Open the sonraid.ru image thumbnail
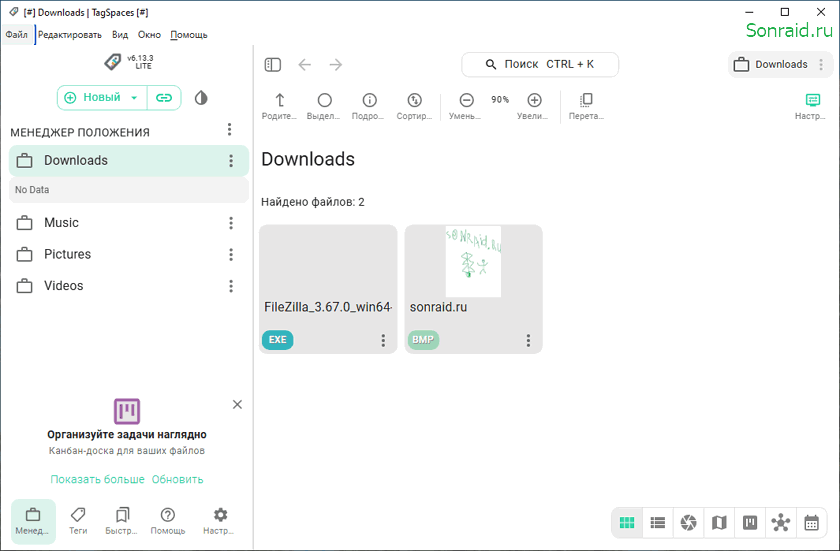840x551 pixels. pos(474,261)
